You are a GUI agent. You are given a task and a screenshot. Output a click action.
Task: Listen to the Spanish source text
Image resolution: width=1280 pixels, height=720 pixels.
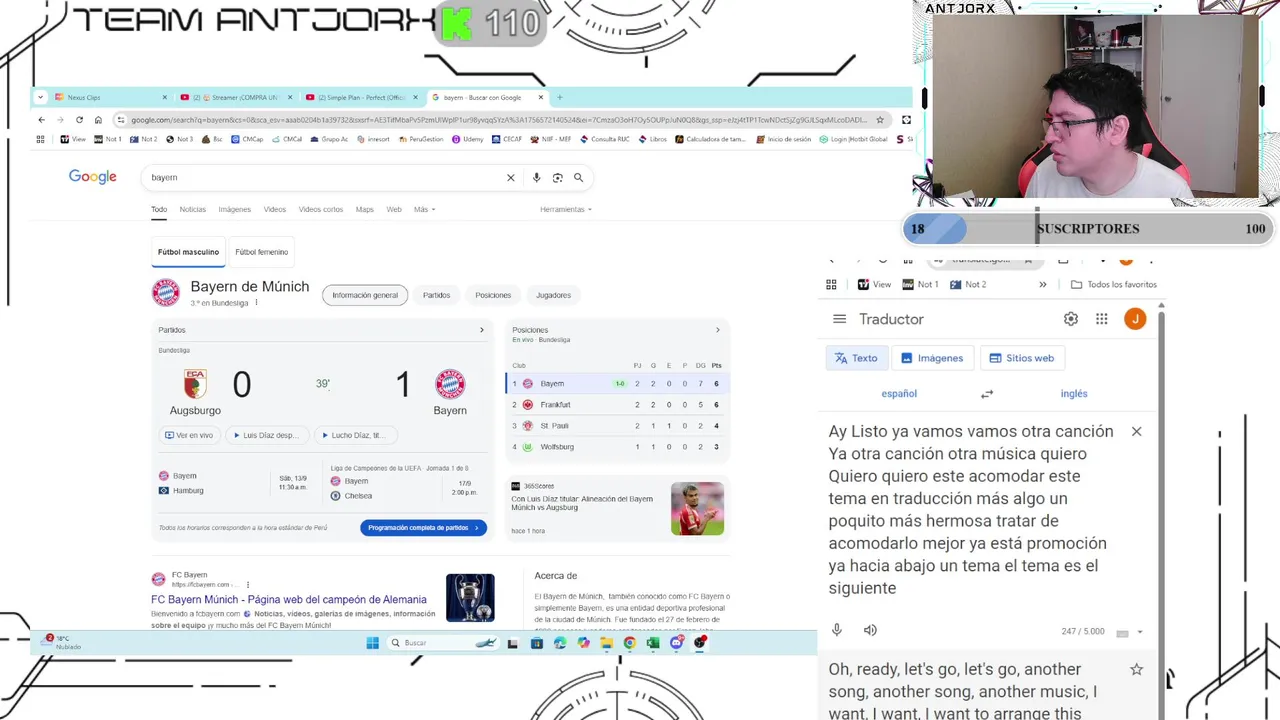tap(870, 630)
